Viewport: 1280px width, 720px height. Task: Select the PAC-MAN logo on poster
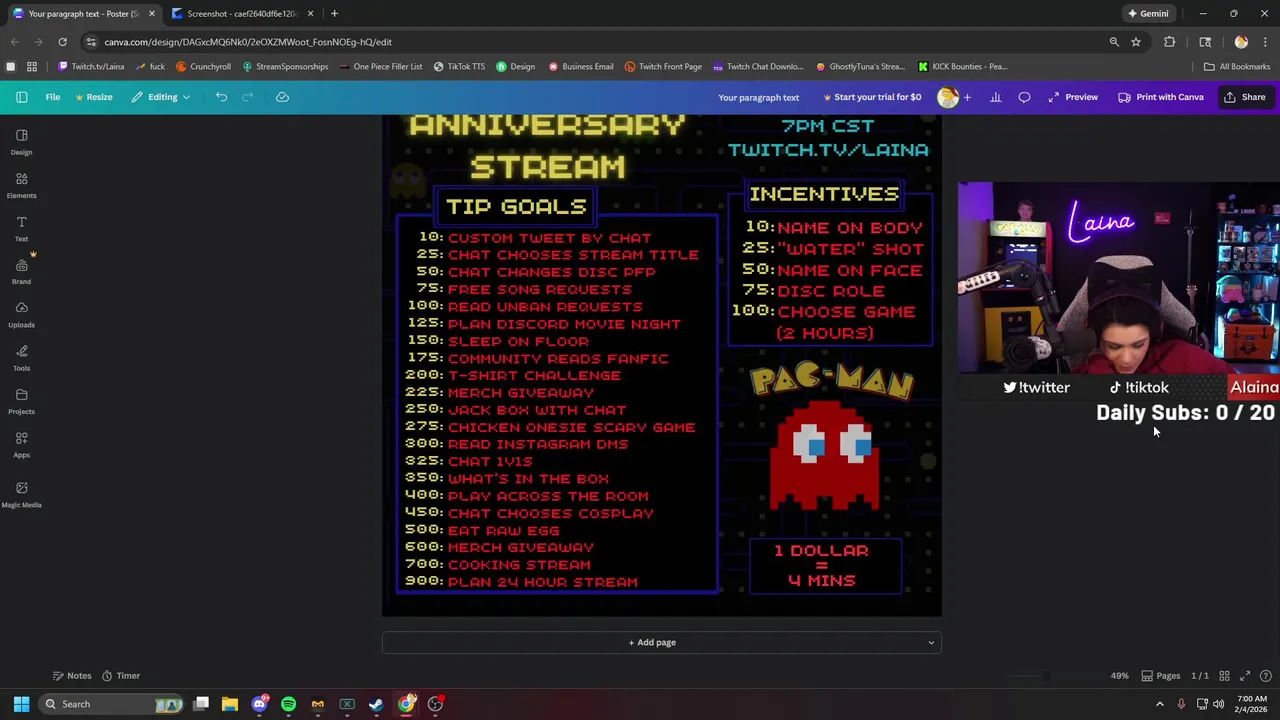click(x=832, y=382)
